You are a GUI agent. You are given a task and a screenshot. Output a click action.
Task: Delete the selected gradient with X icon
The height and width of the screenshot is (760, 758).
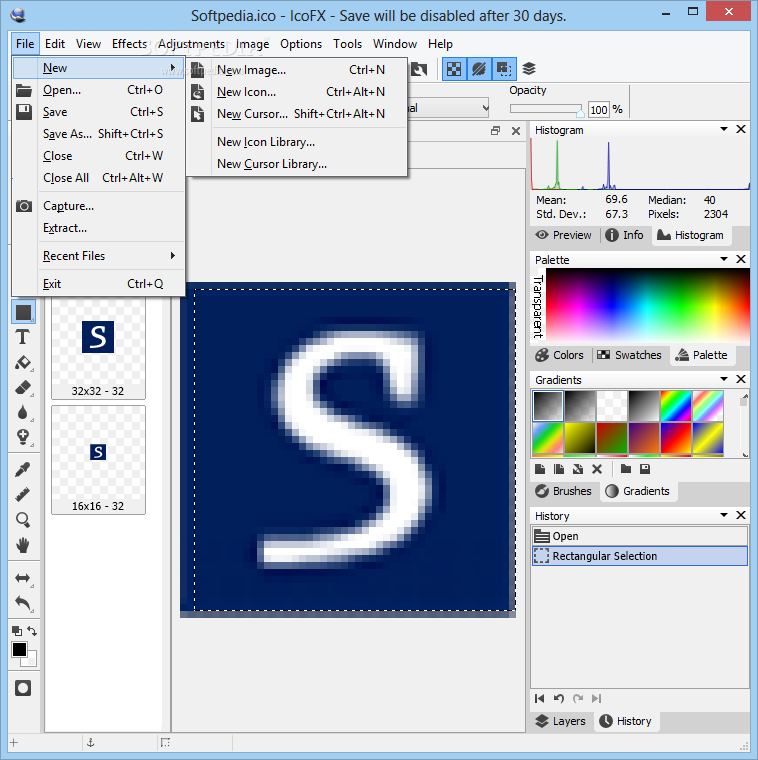pos(597,469)
